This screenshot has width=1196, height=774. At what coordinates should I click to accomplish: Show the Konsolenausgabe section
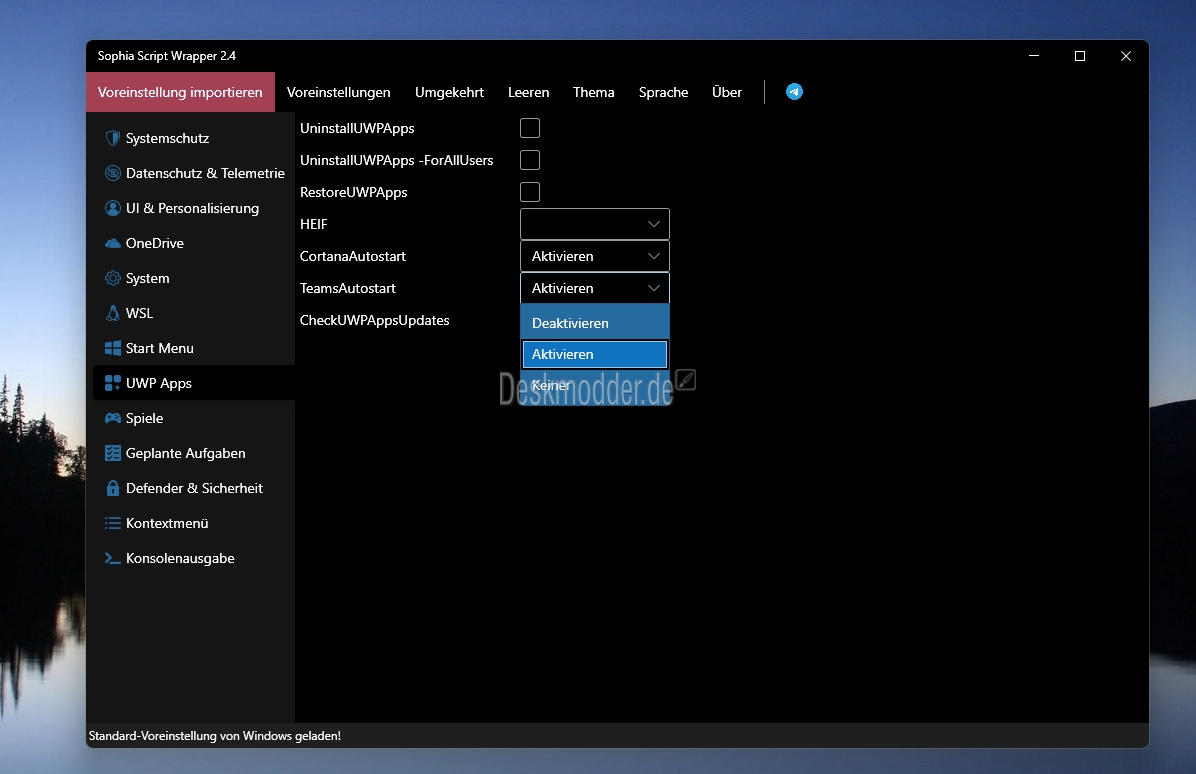coord(194,558)
